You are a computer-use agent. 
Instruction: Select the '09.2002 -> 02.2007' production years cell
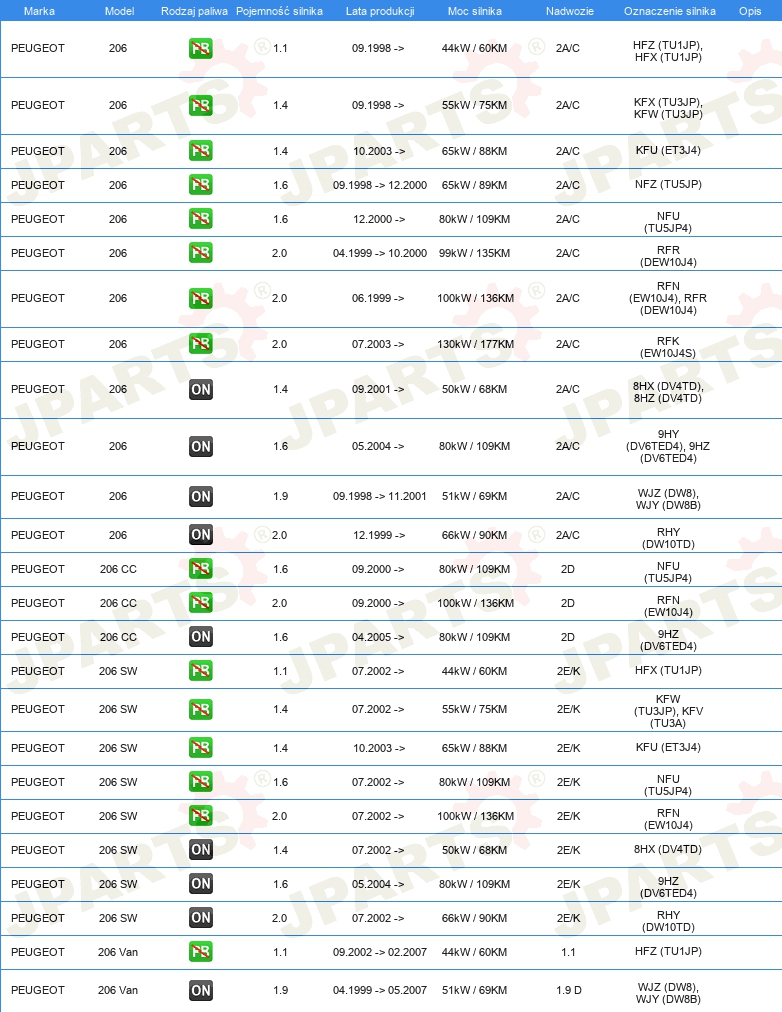(380, 952)
